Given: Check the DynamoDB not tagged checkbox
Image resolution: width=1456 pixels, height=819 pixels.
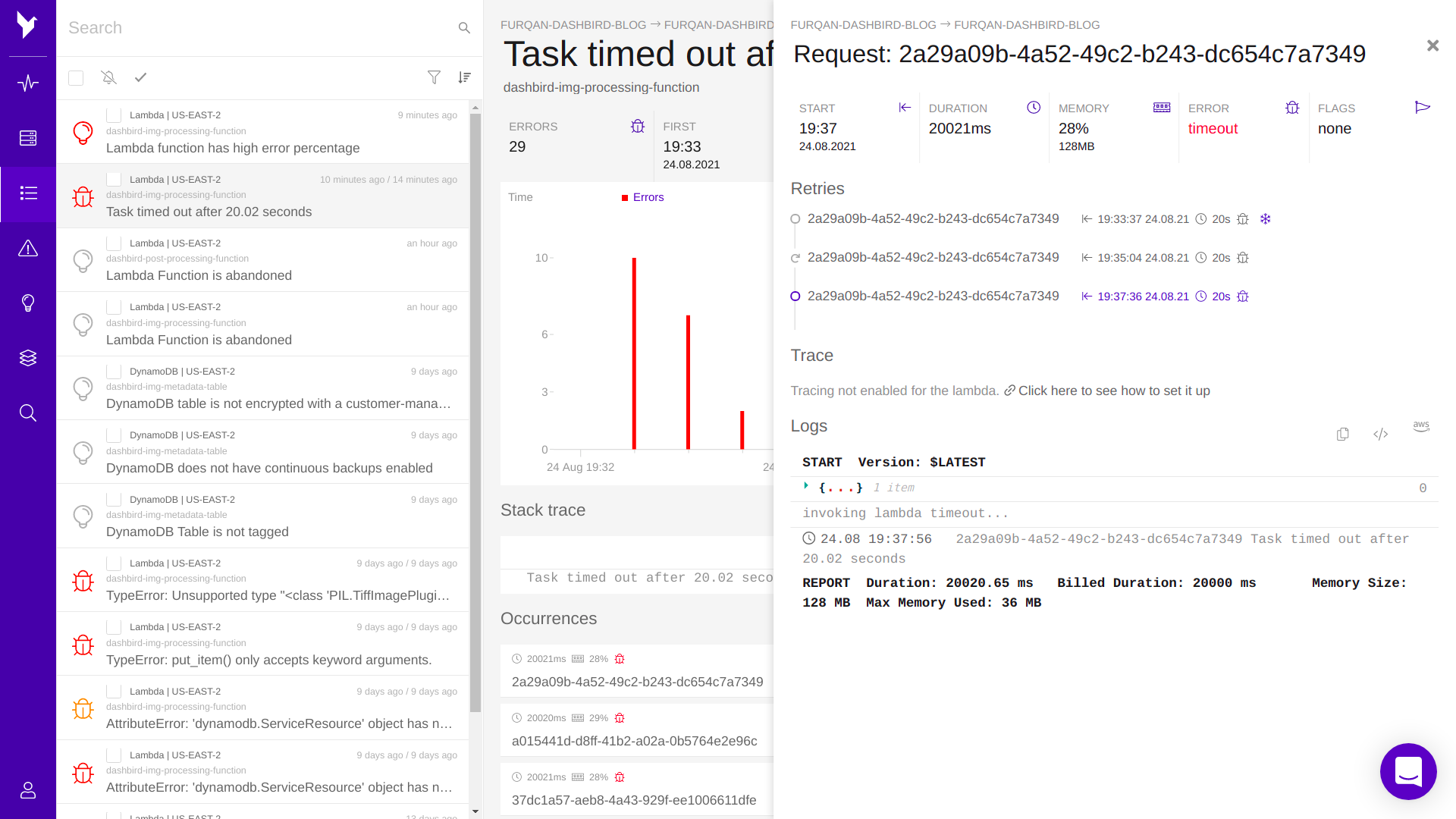Looking at the screenshot, I should click(114, 500).
